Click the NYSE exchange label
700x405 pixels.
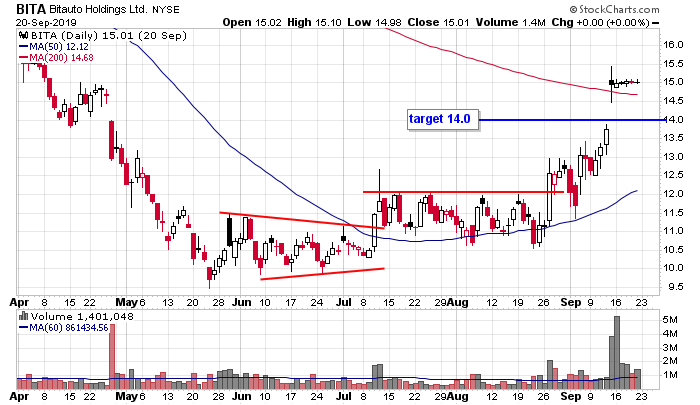[x=165, y=10]
